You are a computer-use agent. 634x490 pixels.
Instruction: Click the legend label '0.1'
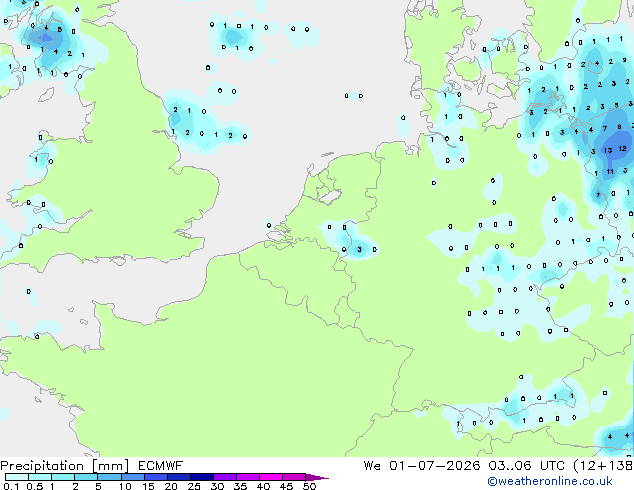(x=11, y=486)
